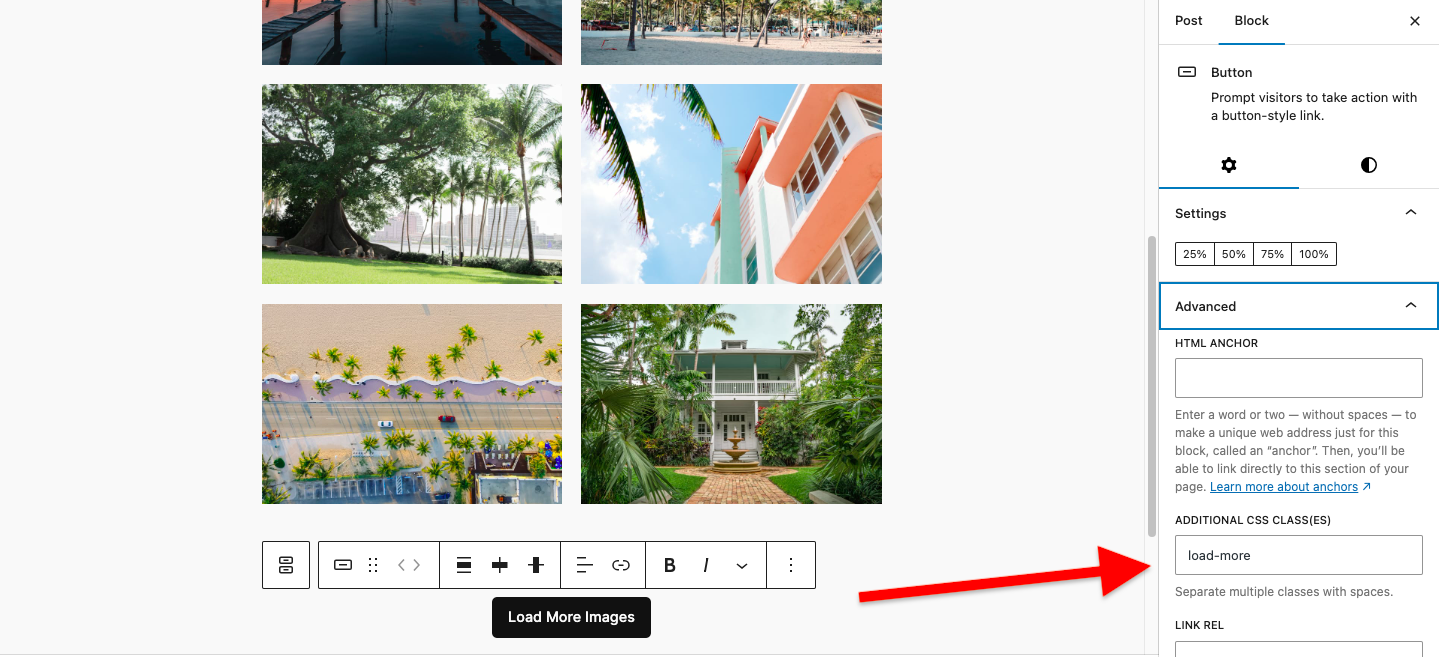The height and width of the screenshot is (657, 1439).
Task: Collapse the Advanced panel
Action: click(1298, 306)
